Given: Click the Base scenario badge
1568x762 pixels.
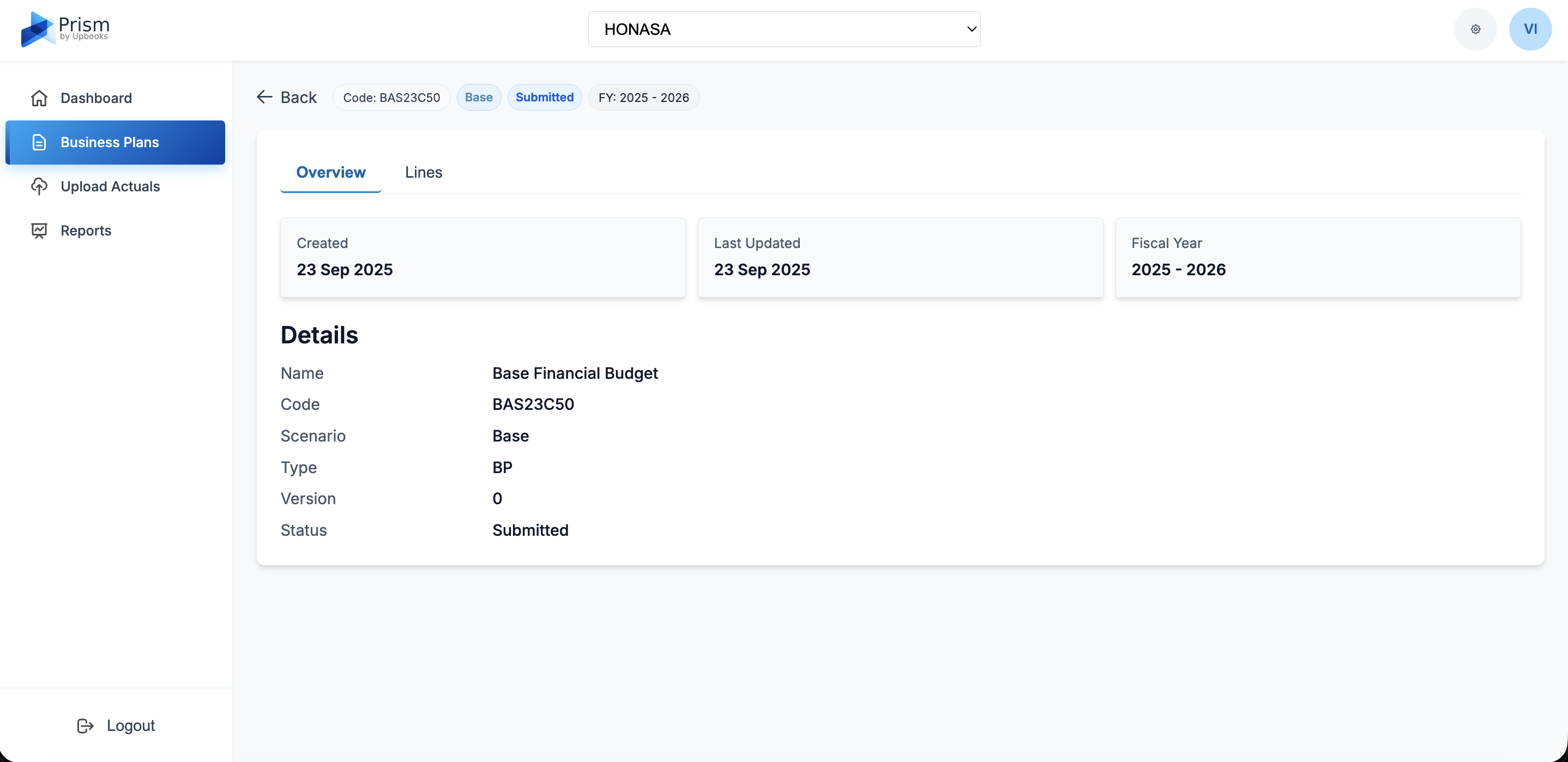Looking at the screenshot, I should coord(479,98).
